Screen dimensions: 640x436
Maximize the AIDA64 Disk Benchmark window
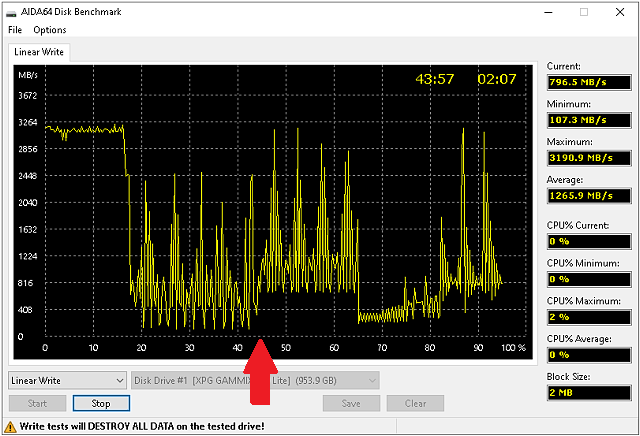click(x=584, y=12)
